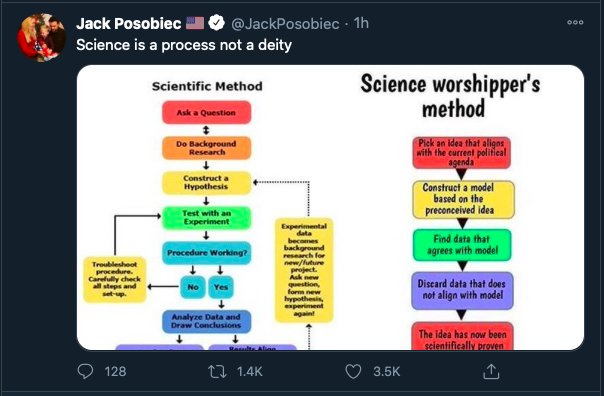This screenshot has height=396, width=604.
Task: Click the retweet icon
Action: pyautogui.click(x=217, y=371)
